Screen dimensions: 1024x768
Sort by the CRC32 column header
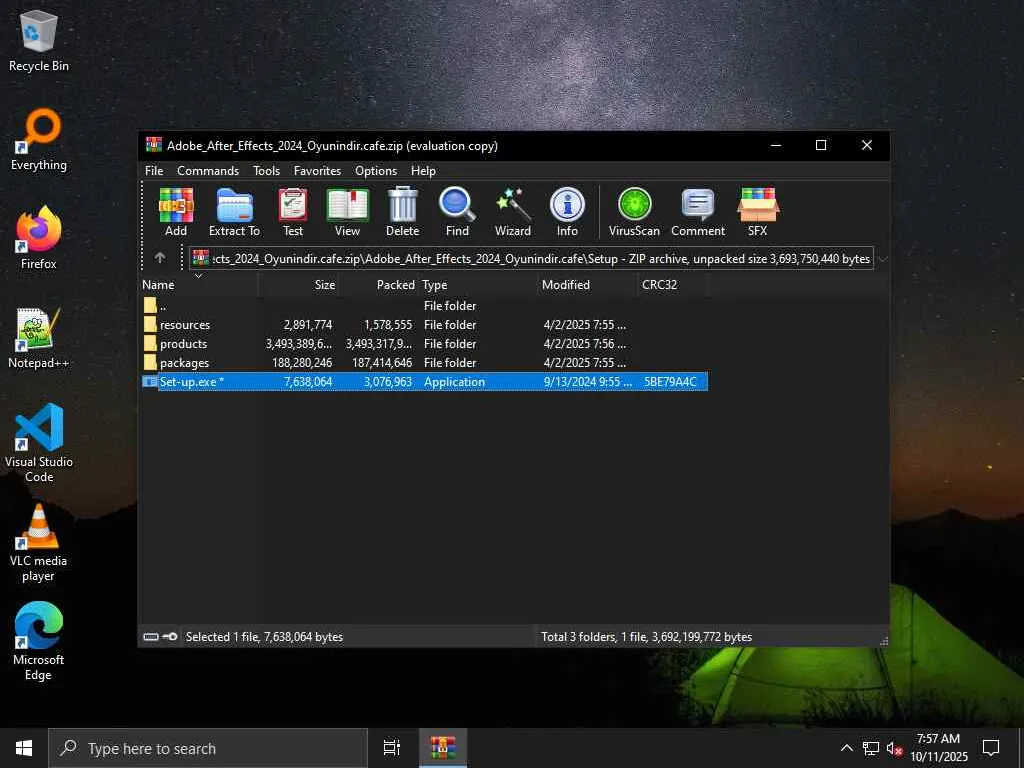tap(672, 285)
